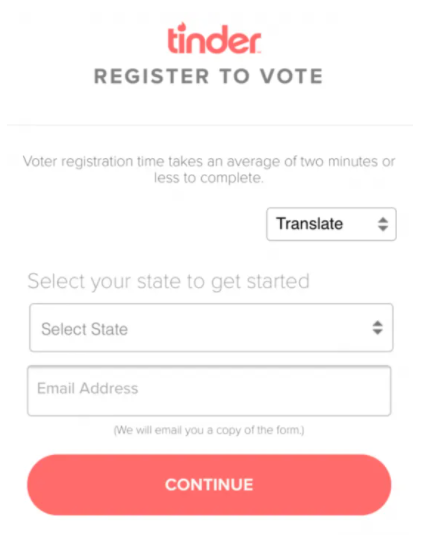
Task: Click the word 'VOTE' in the heading
Action: tap(292, 76)
